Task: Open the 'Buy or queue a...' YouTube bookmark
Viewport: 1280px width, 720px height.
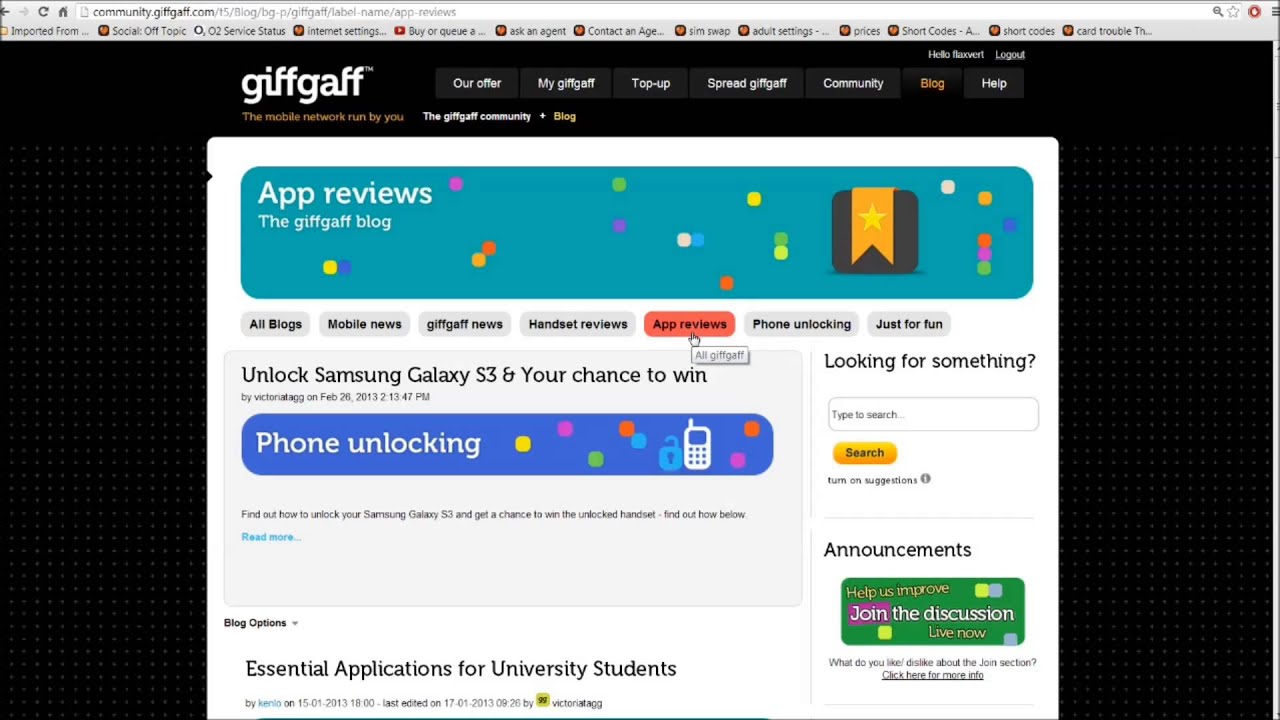Action: 439,31
